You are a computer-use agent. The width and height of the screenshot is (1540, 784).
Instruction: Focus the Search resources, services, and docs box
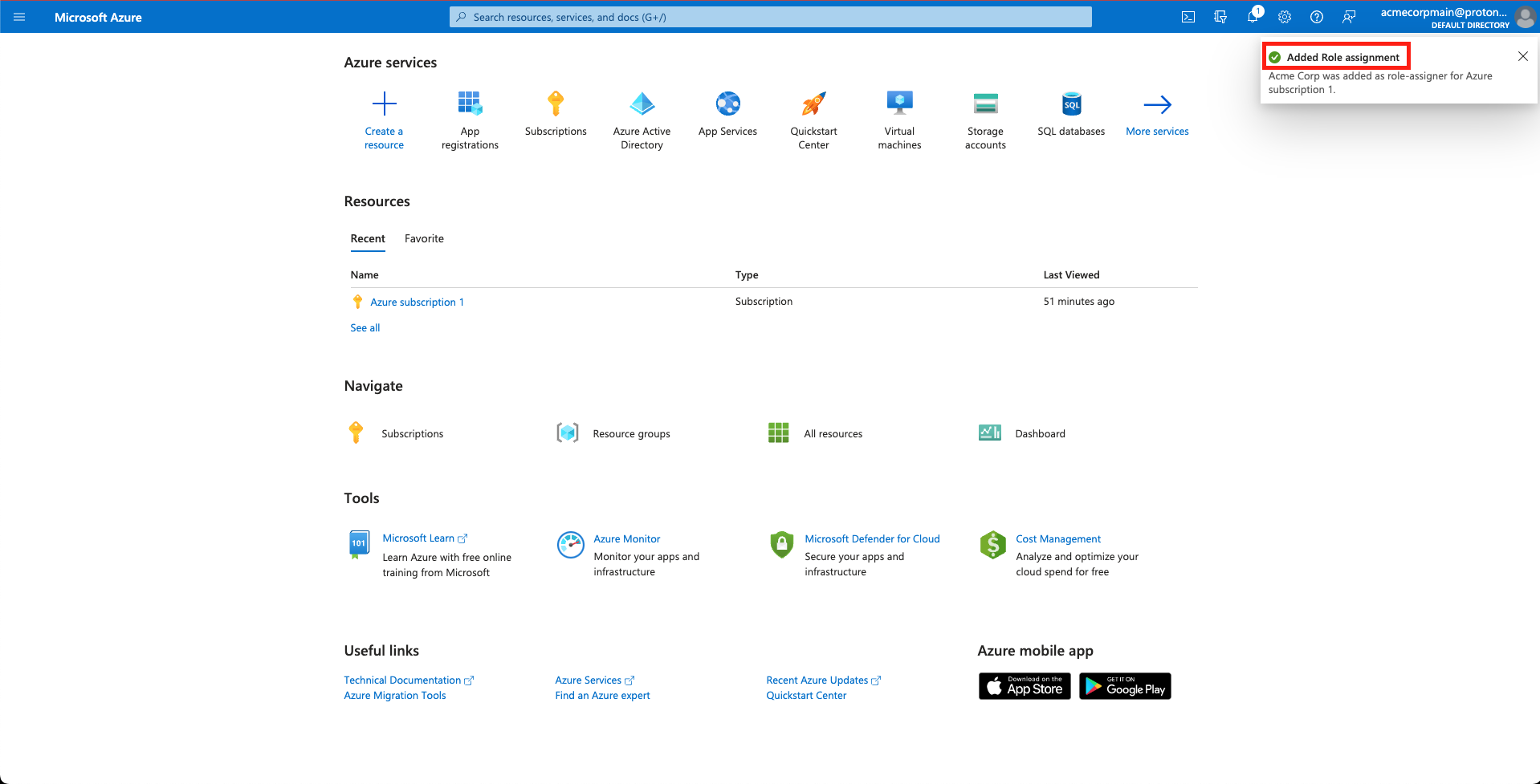coord(771,17)
